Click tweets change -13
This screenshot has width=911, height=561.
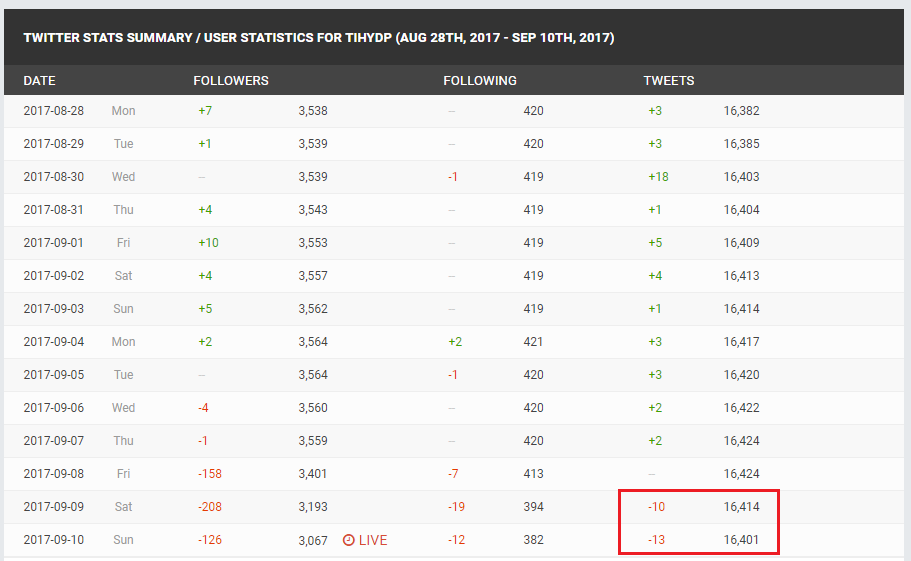coord(657,540)
